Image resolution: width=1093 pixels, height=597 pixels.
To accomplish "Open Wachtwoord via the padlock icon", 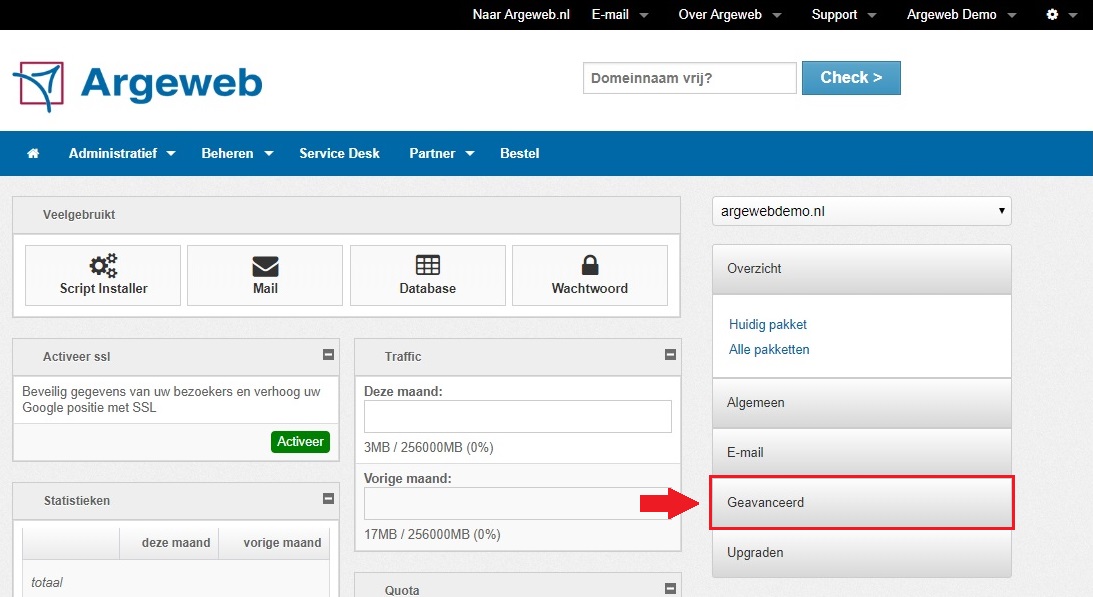I will (590, 265).
